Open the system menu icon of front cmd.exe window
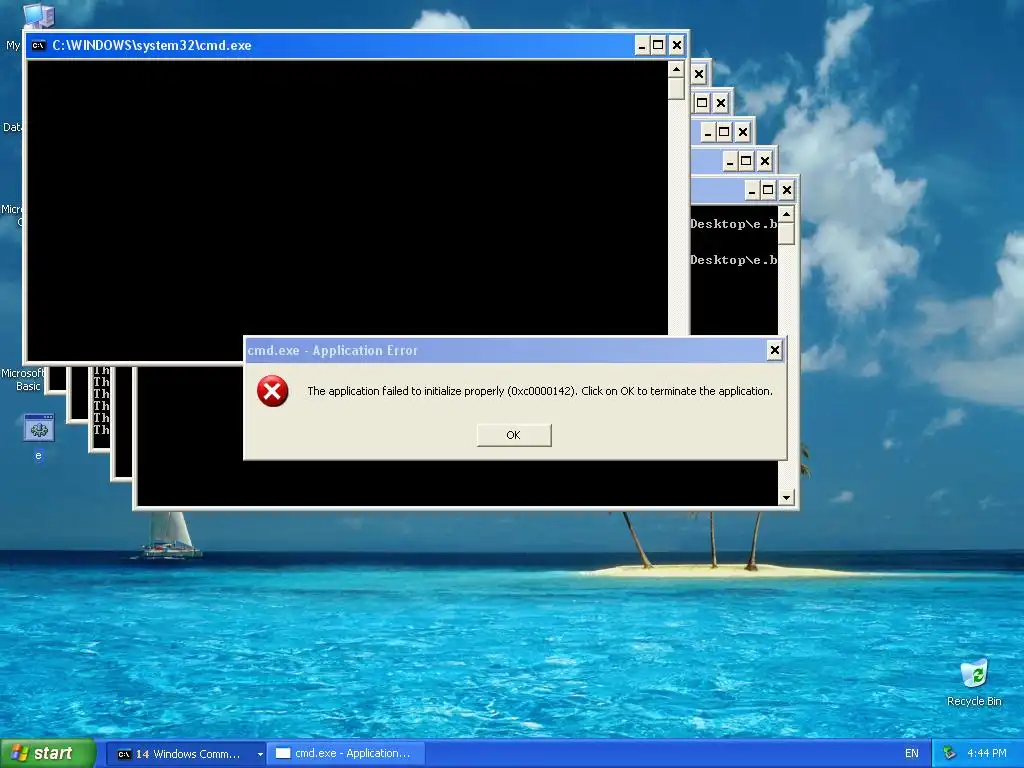The image size is (1024, 768). 39,45
